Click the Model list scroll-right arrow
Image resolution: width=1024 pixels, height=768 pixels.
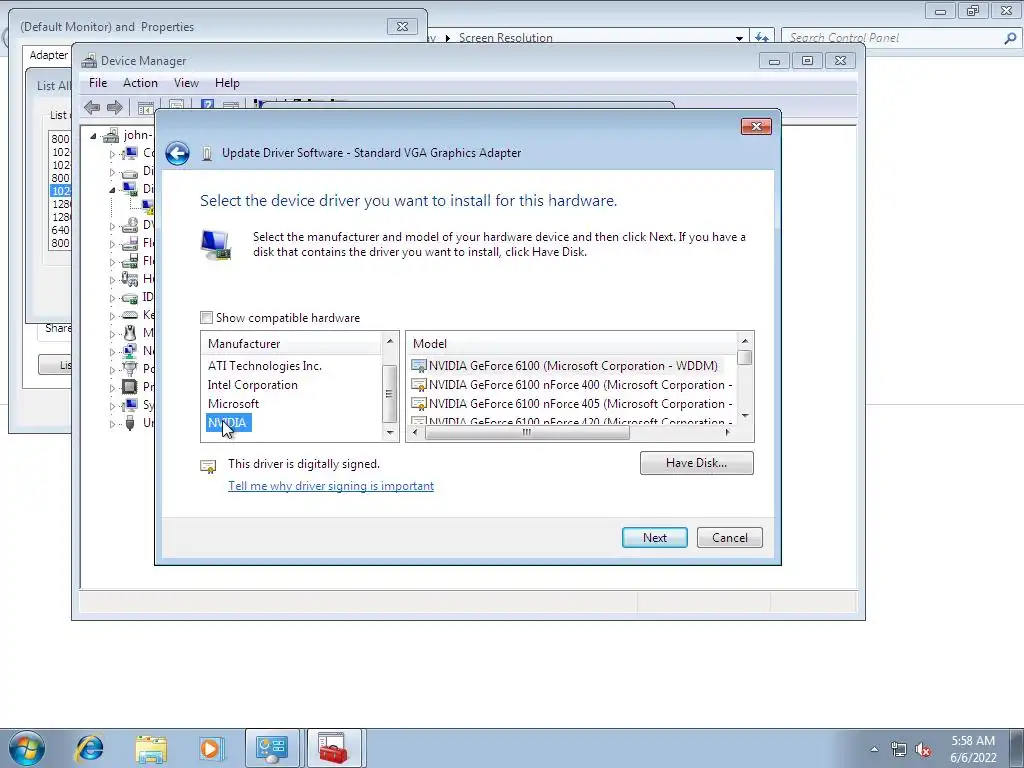coord(728,432)
